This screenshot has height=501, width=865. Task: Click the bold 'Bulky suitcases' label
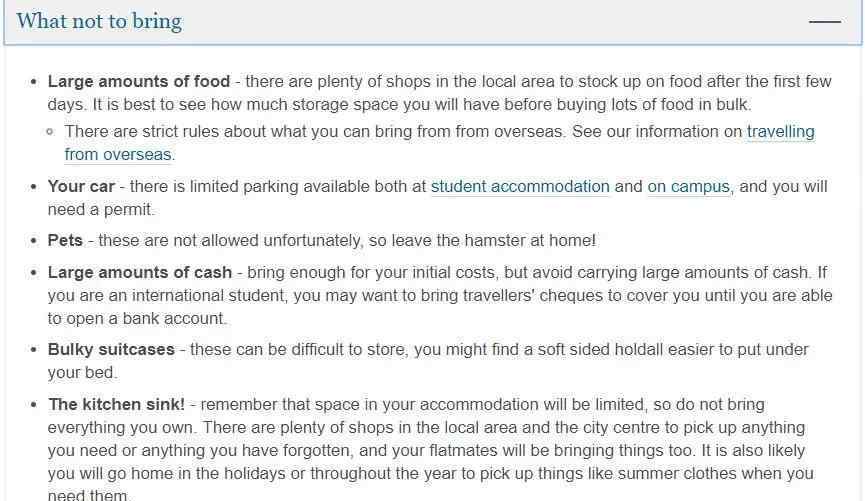111,350
